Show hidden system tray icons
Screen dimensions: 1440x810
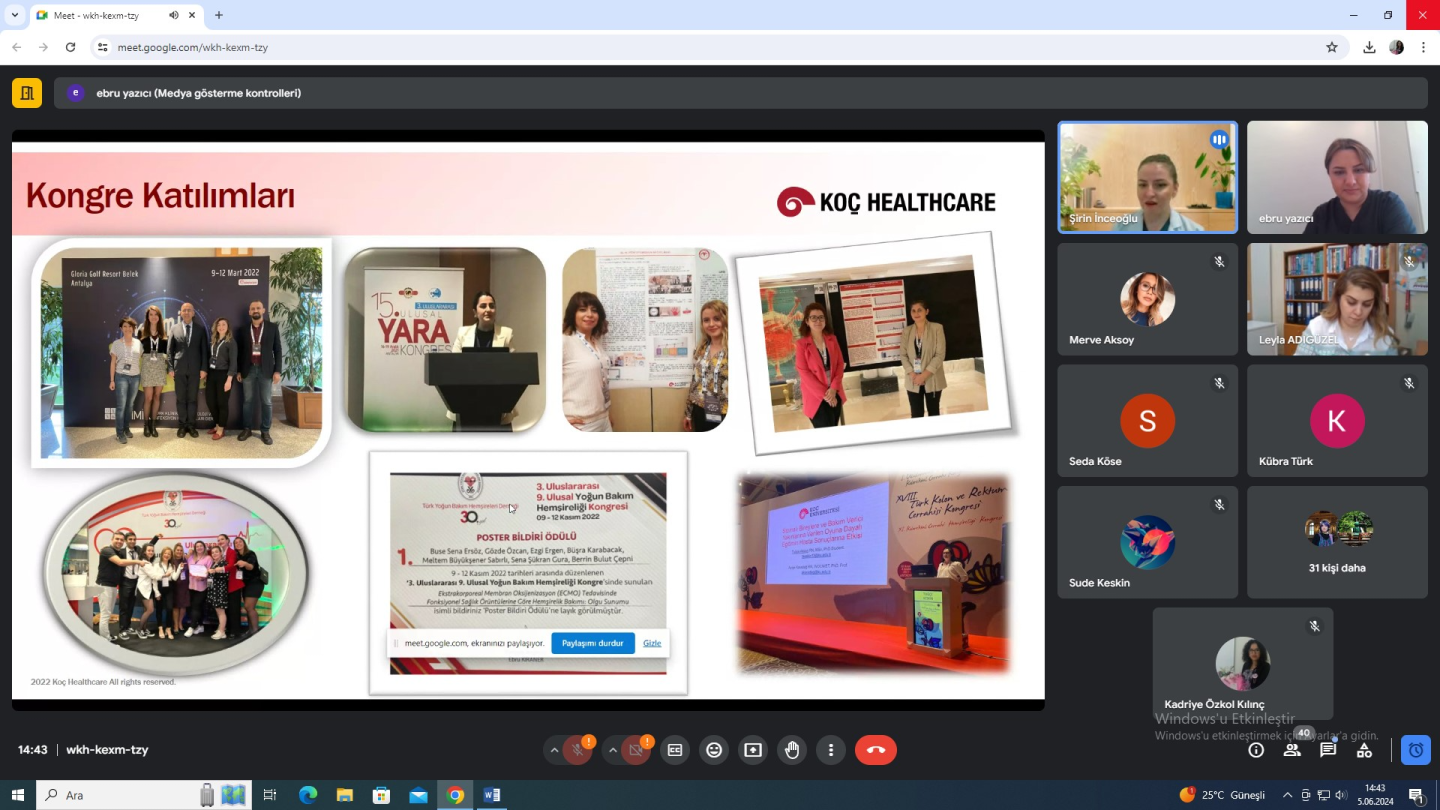click(x=1287, y=795)
